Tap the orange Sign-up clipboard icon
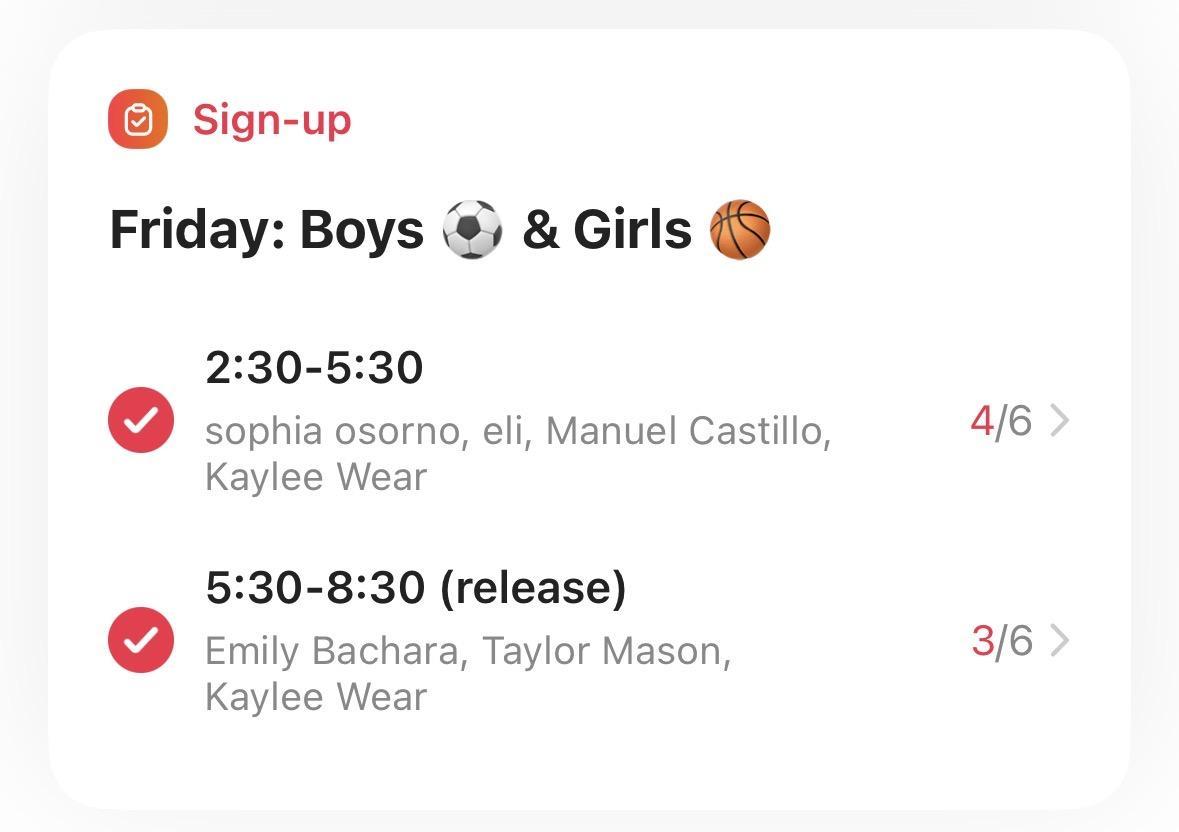Viewport: 1179px width, 832px height. coord(138,120)
